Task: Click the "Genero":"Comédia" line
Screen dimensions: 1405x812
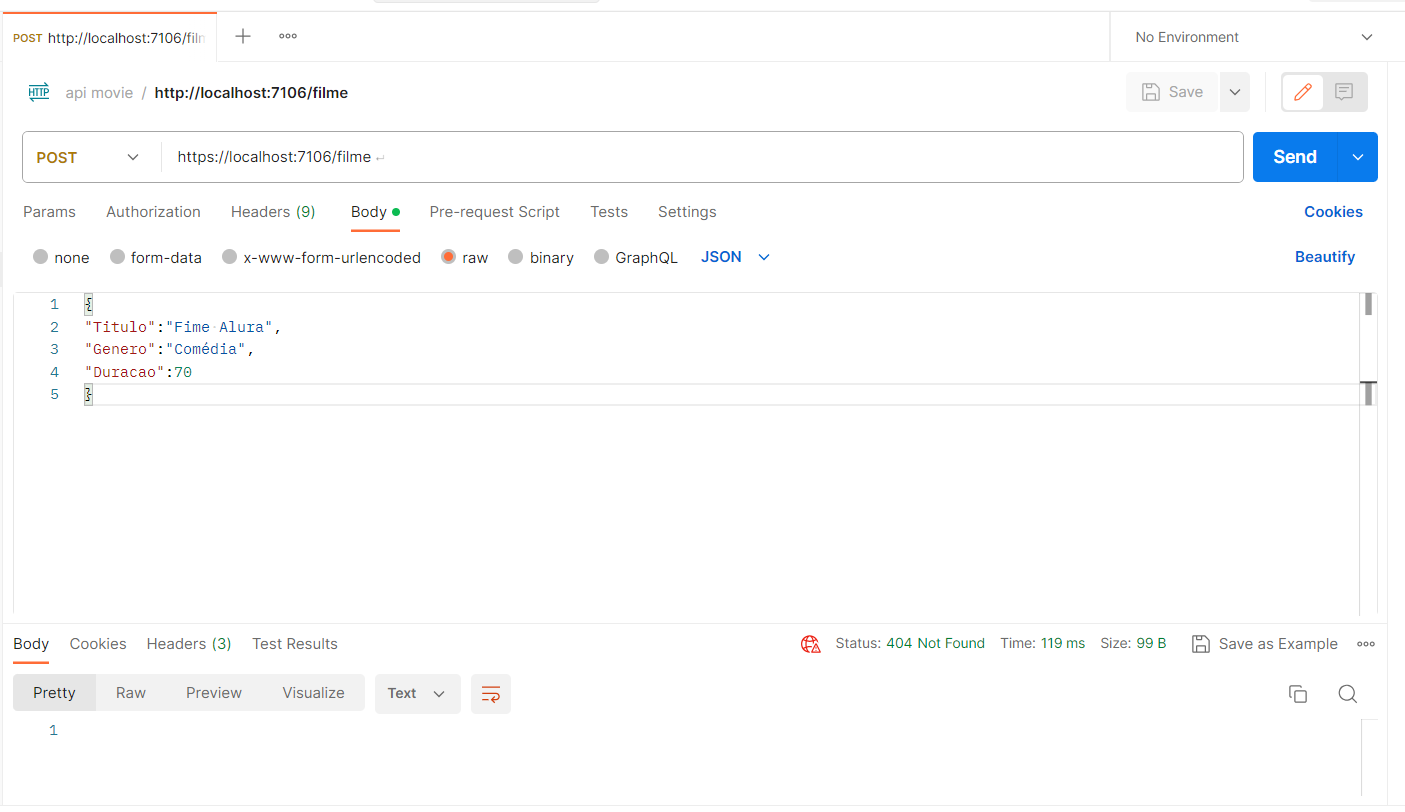Action: coord(170,349)
